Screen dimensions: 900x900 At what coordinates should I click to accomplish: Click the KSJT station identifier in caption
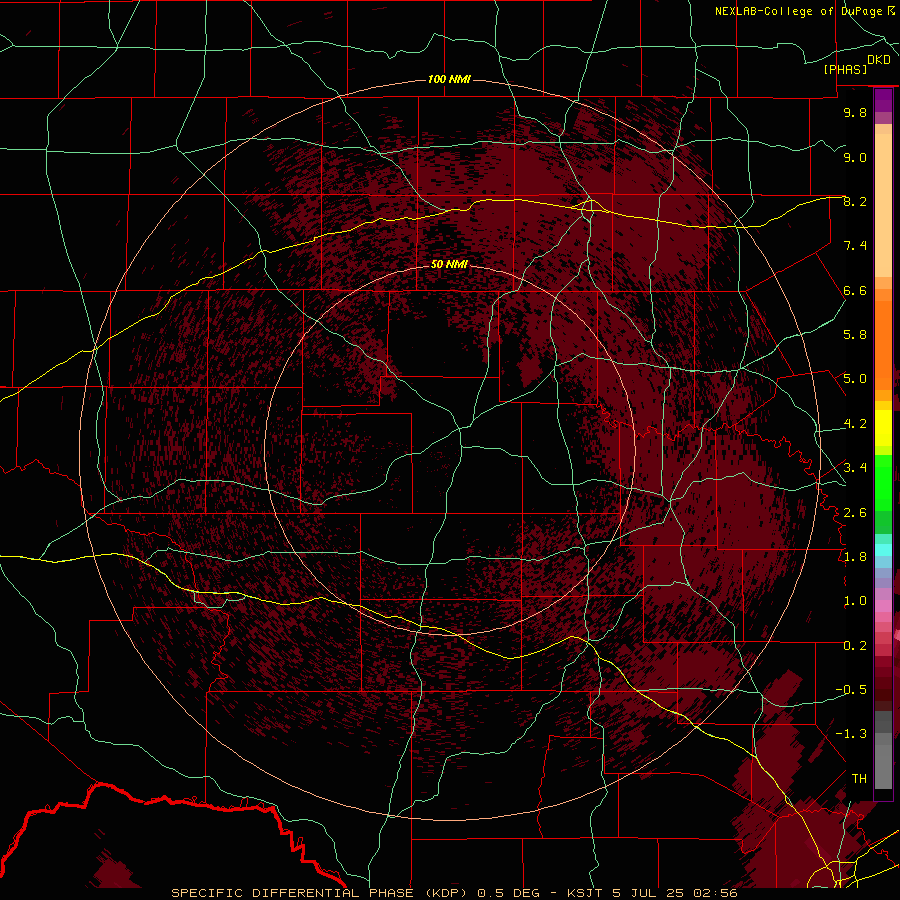click(x=586, y=893)
